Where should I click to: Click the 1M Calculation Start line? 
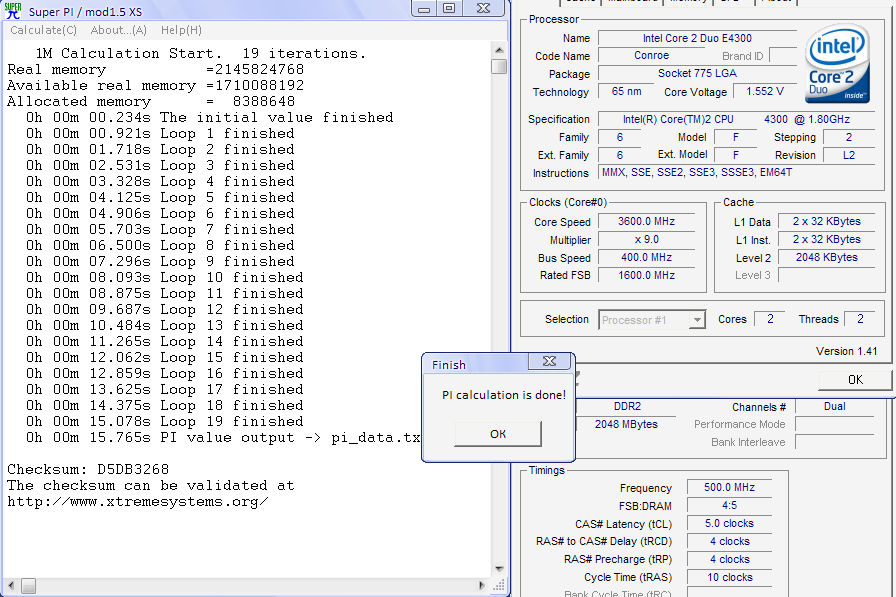201,54
